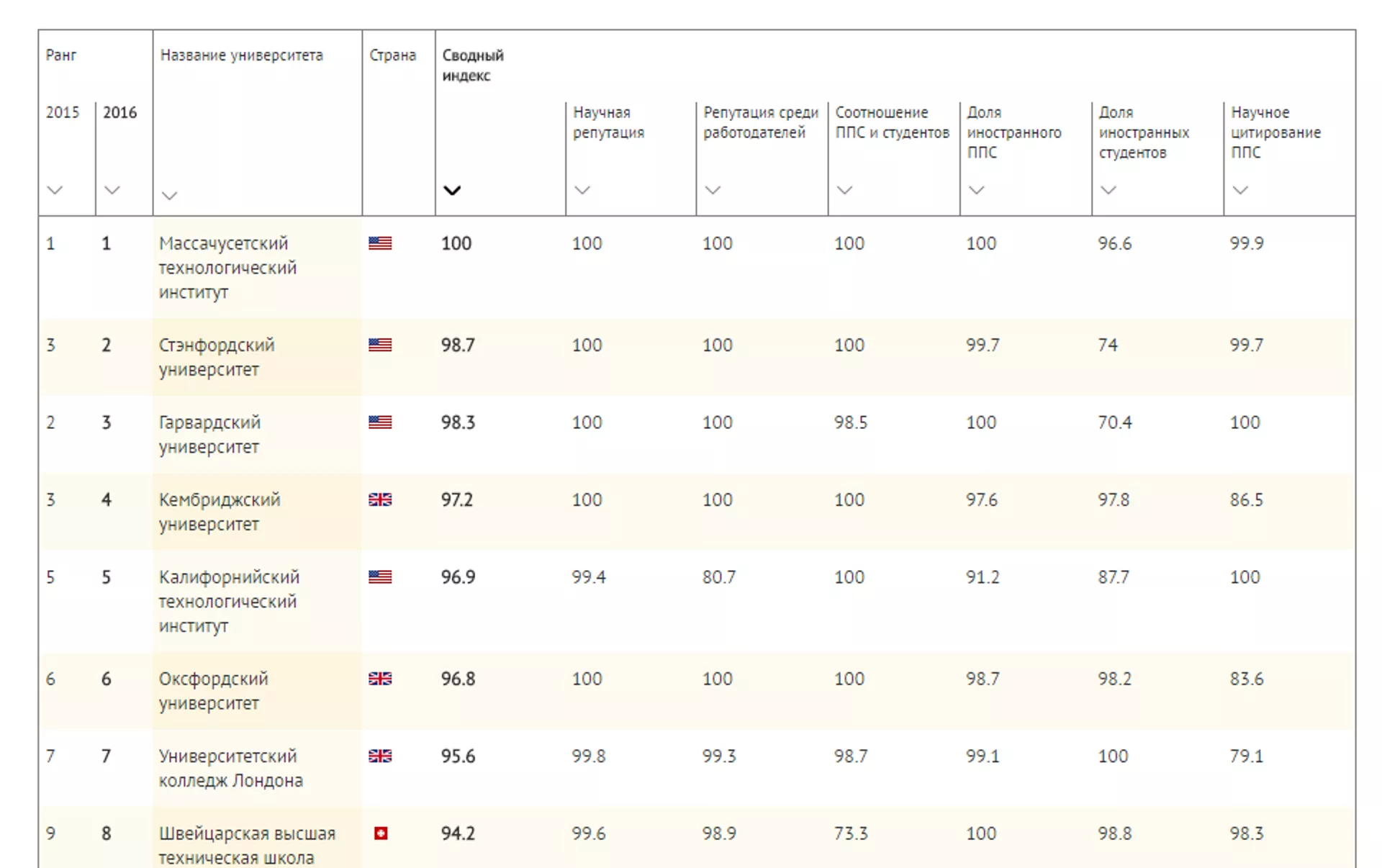The height and width of the screenshot is (868, 1382).
Task: Click the Swiss flag in ETH row
Action: pos(381,833)
